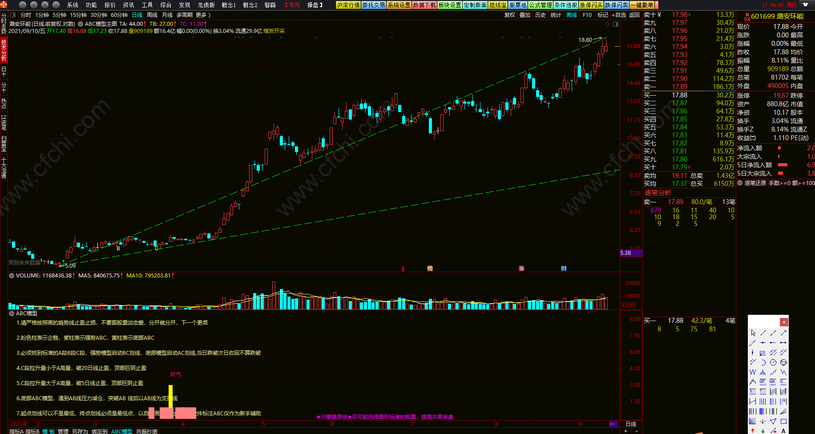
Task: Open the 复权 dropdown above chart
Action: (x=509, y=15)
